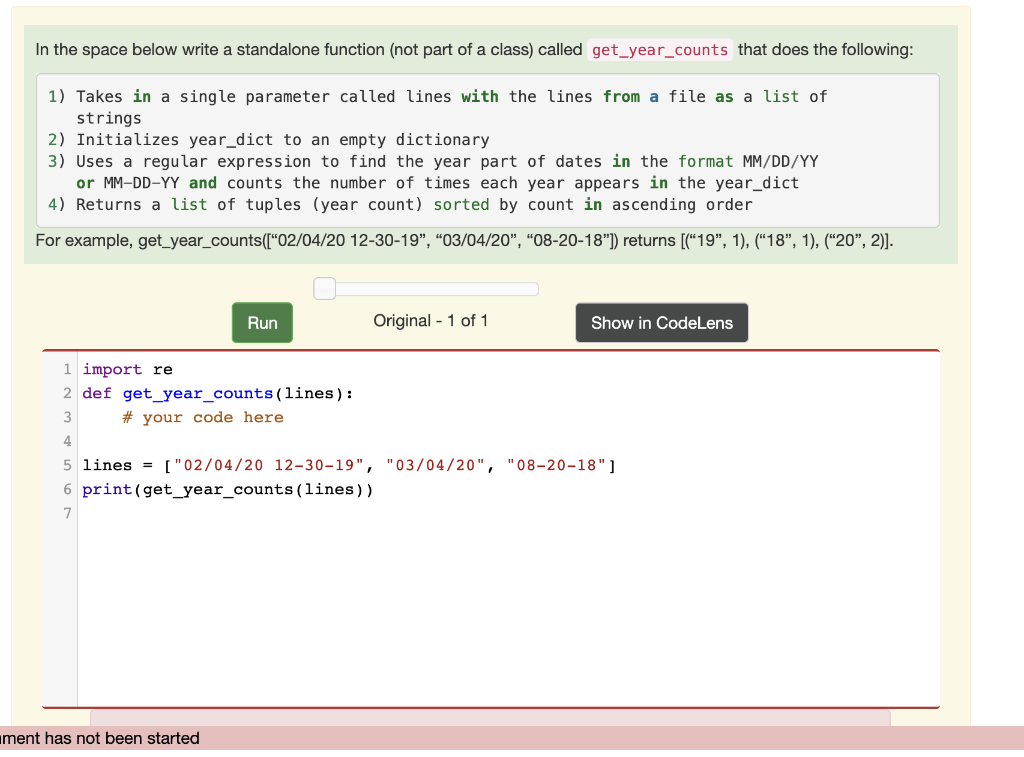The width and height of the screenshot is (1024, 757).
Task: Click empty line 7 in the code editor
Action: click(300, 512)
